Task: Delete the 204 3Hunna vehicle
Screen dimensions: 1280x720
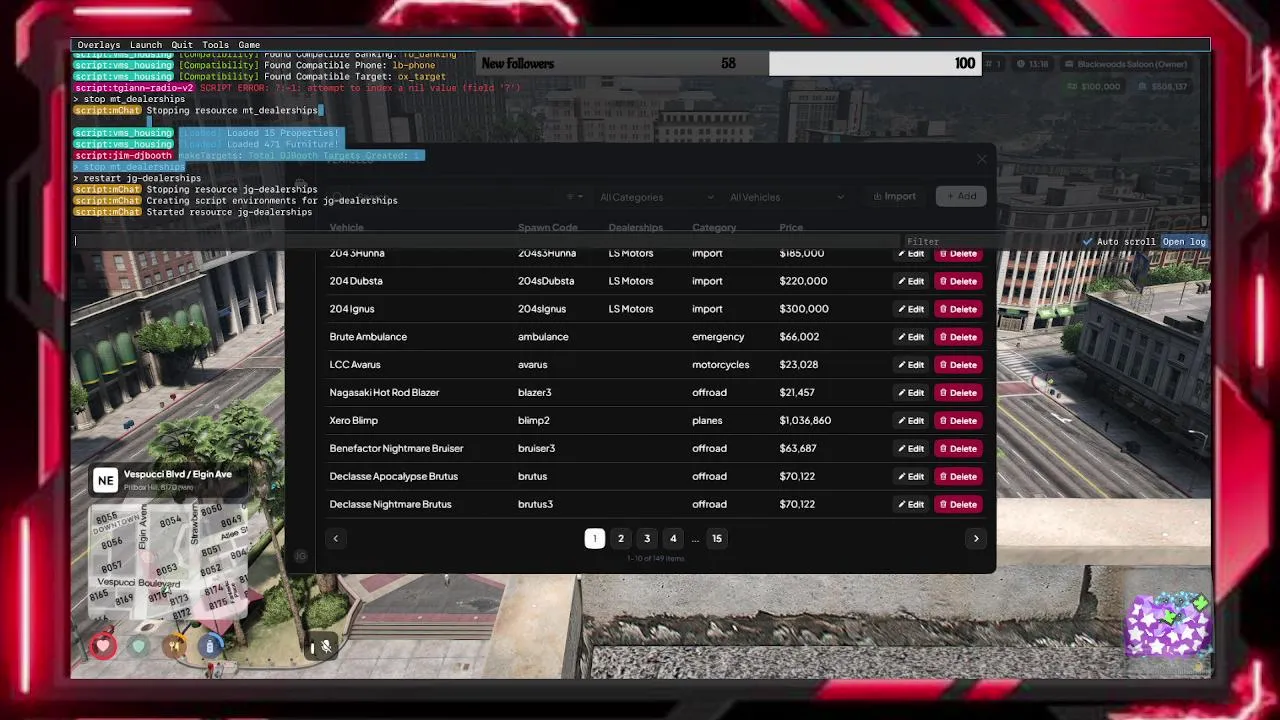Action: [x=958, y=254]
